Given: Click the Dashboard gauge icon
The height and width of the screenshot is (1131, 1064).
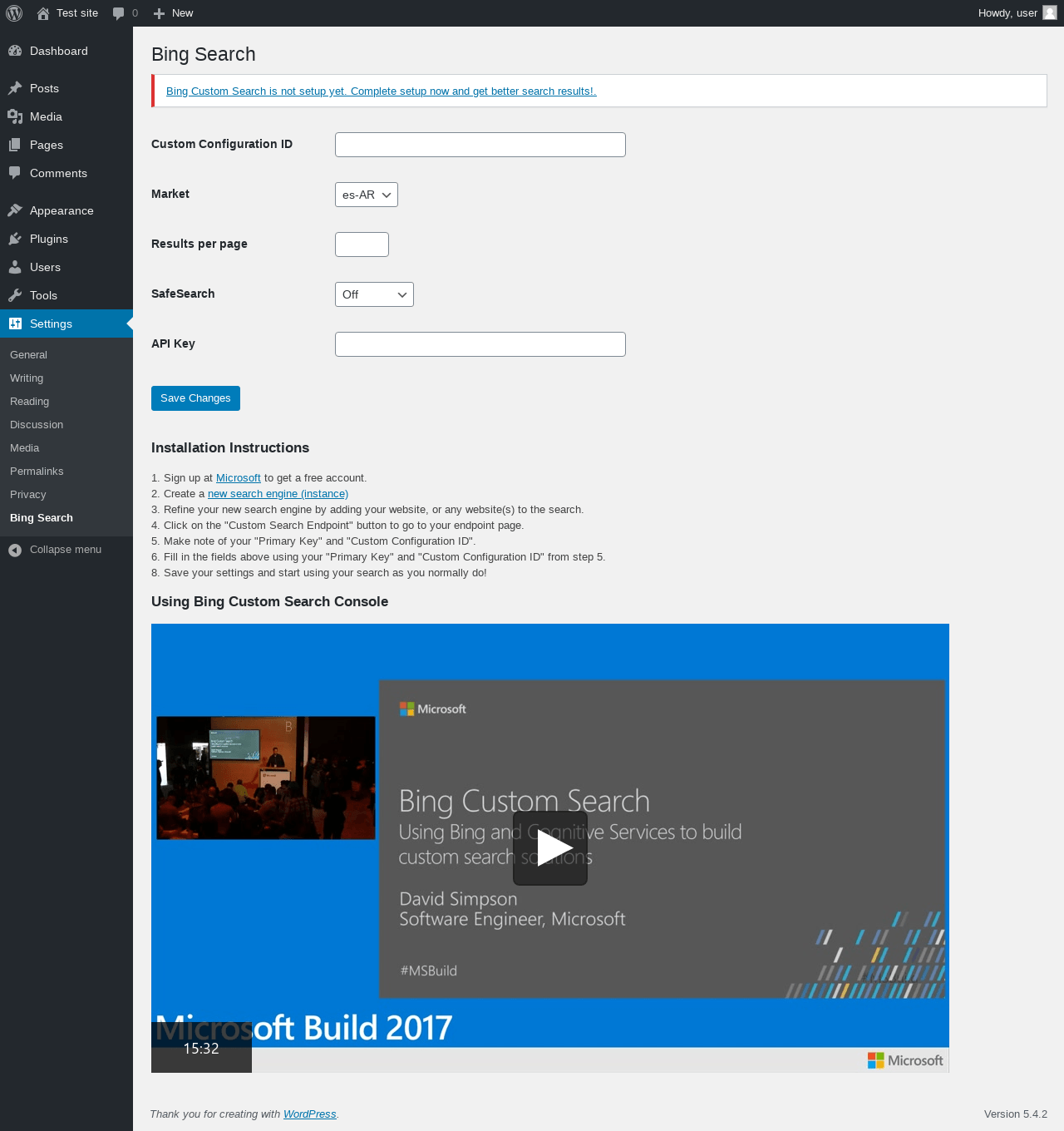Looking at the screenshot, I should (15, 51).
